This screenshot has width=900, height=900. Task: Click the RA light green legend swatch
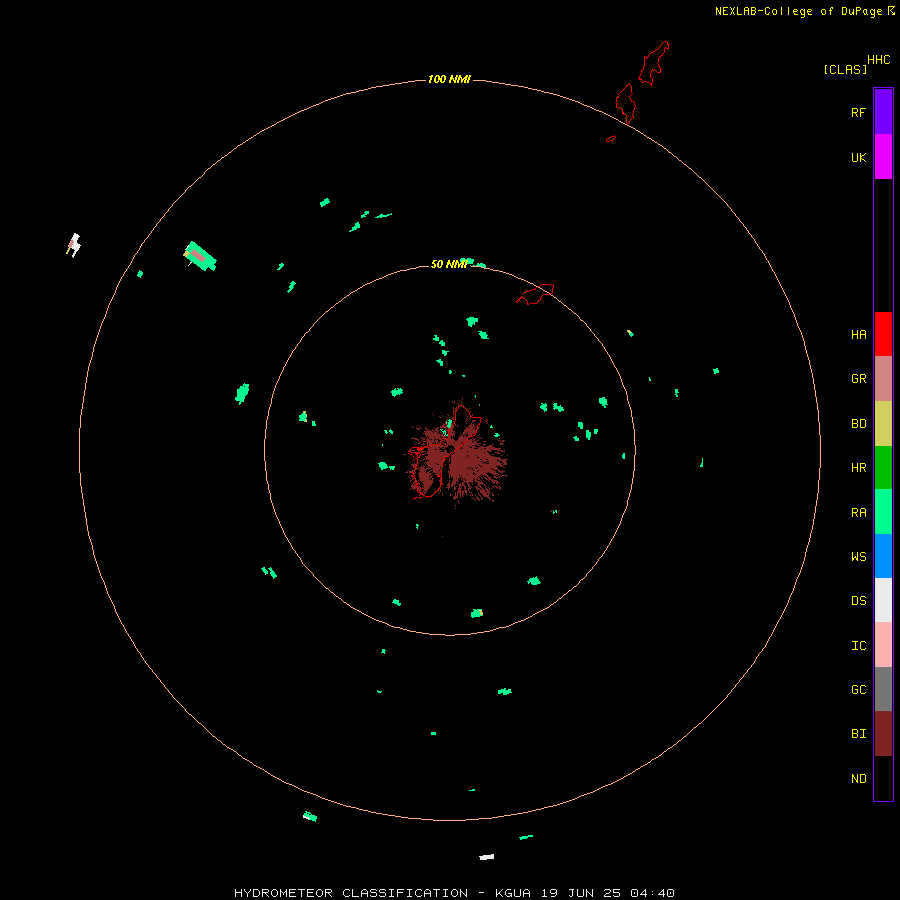click(x=883, y=512)
